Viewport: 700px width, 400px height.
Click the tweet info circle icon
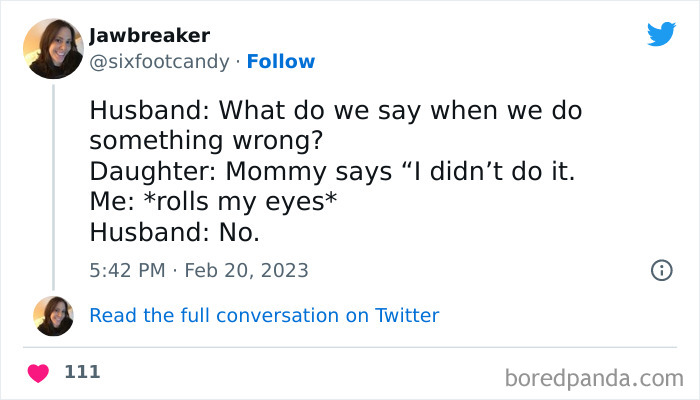(x=661, y=270)
